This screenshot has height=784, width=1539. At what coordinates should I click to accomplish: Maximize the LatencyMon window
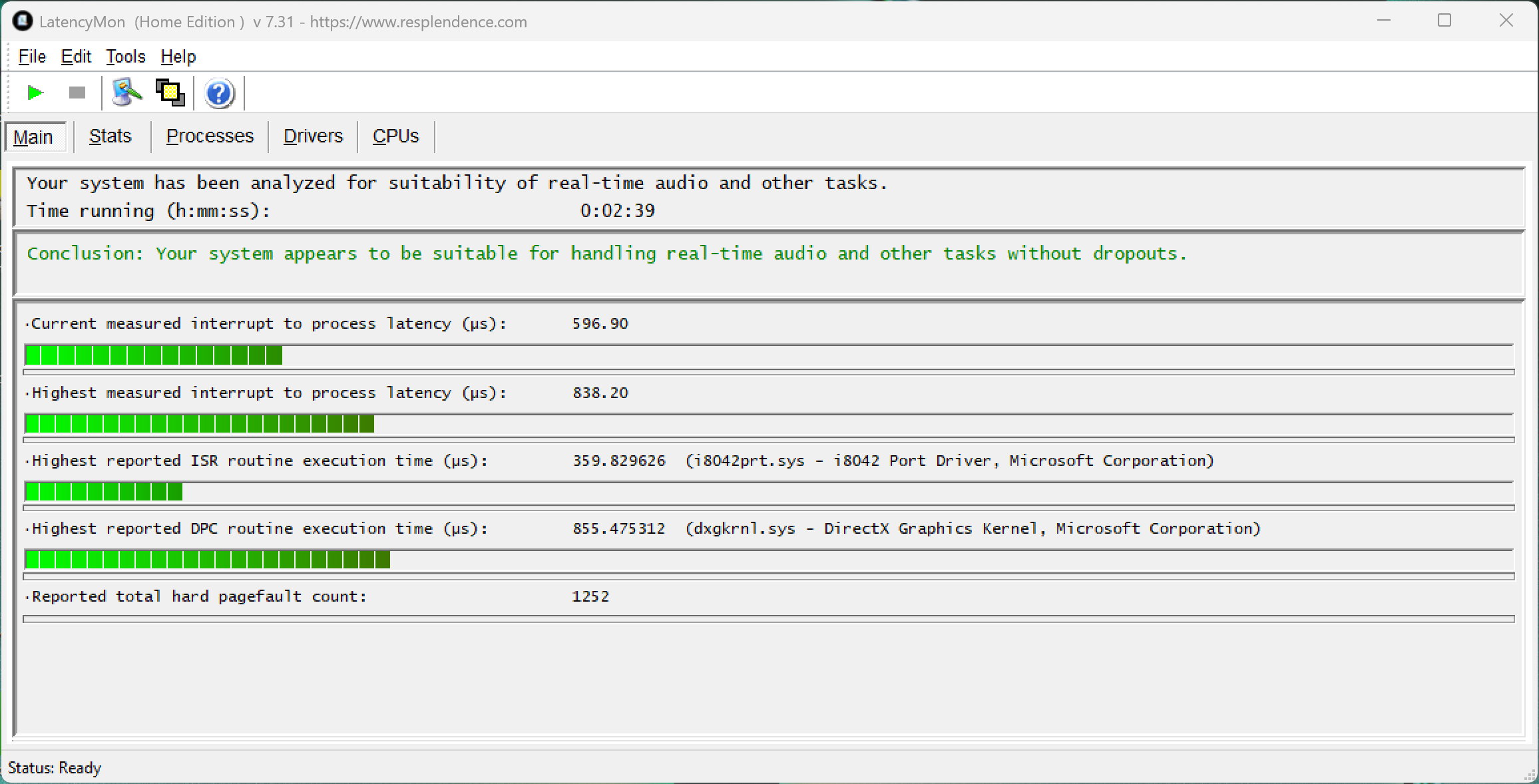(1444, 21)
